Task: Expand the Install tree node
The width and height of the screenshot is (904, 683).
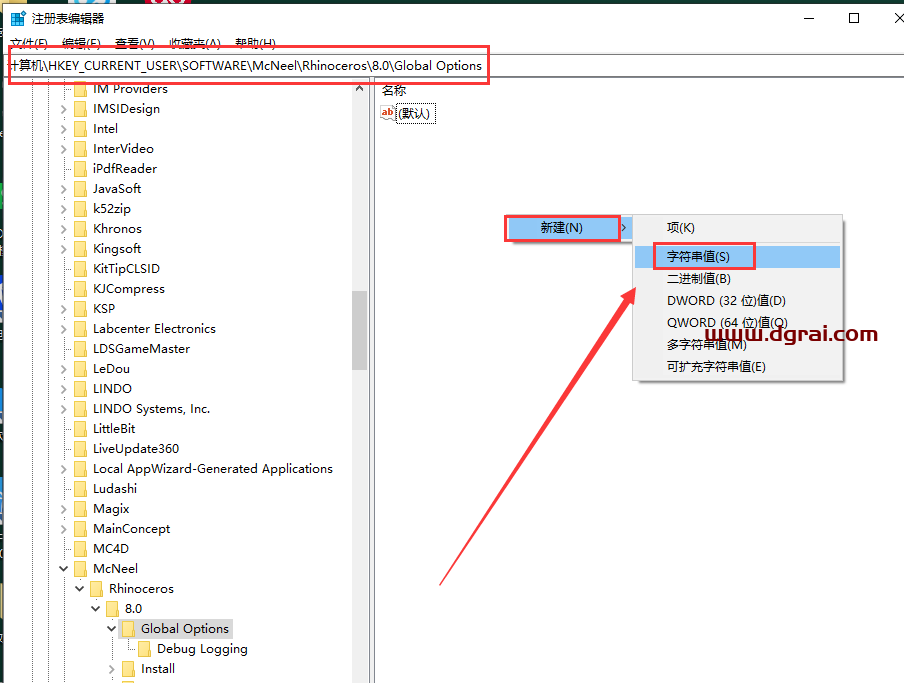Action: 112,669
